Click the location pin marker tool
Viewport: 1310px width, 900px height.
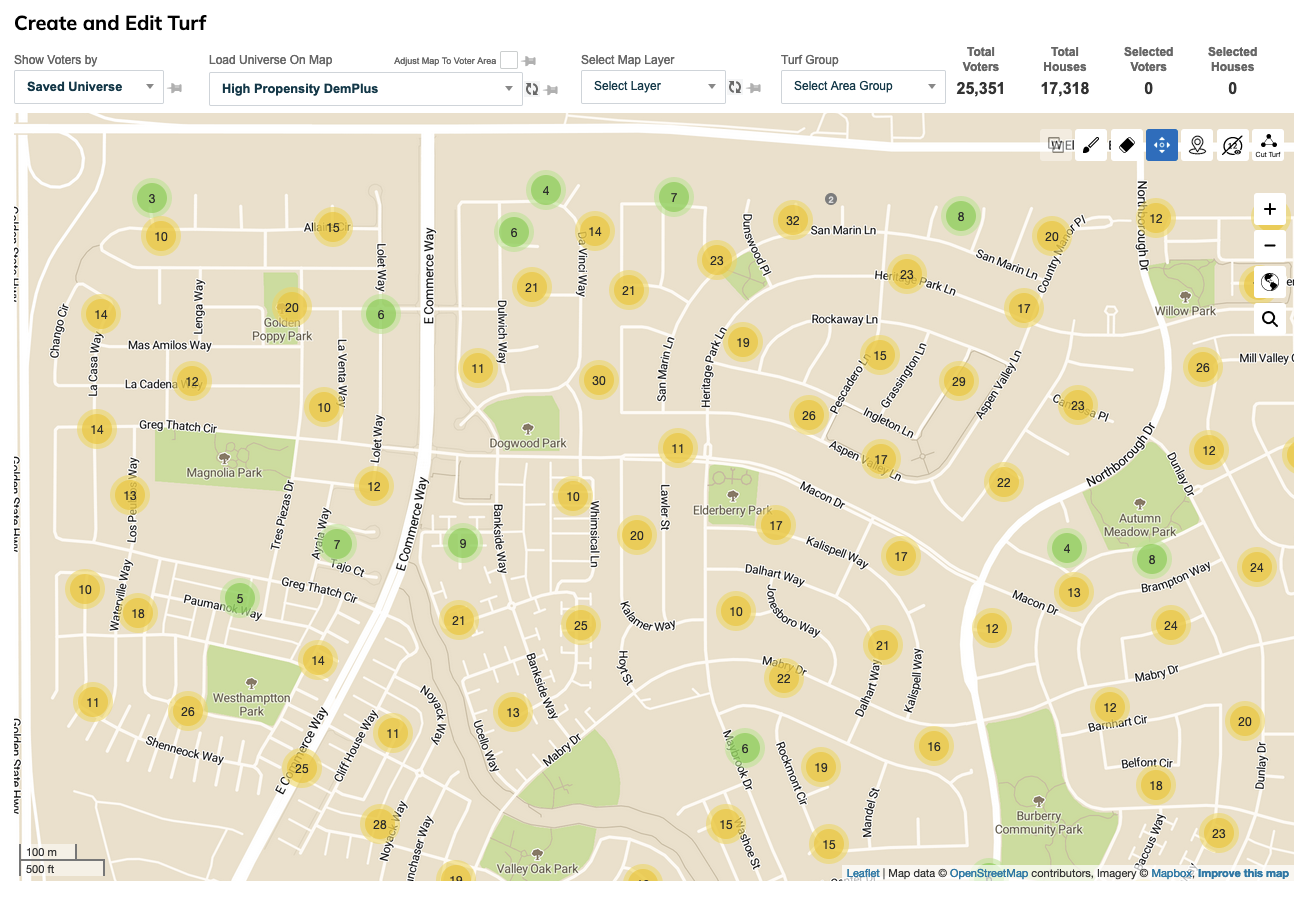1197,146
